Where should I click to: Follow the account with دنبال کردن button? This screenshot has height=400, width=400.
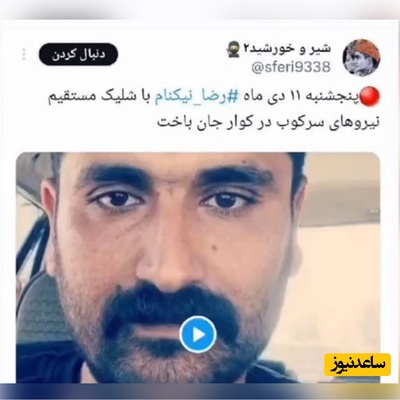click(x=78, y=55)
